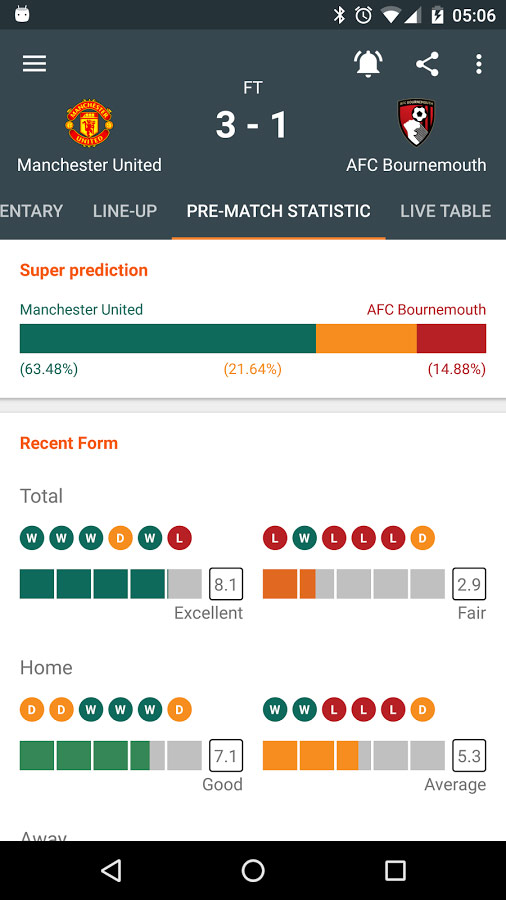This screenshot has height=900, width=506.
Task: Tap the 8.1 Excellent form rating
Action: [x=225, y=584]
